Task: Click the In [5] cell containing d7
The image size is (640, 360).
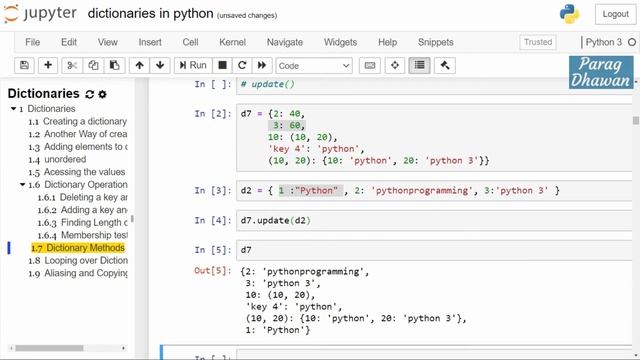Action: (x=434, y=250)
